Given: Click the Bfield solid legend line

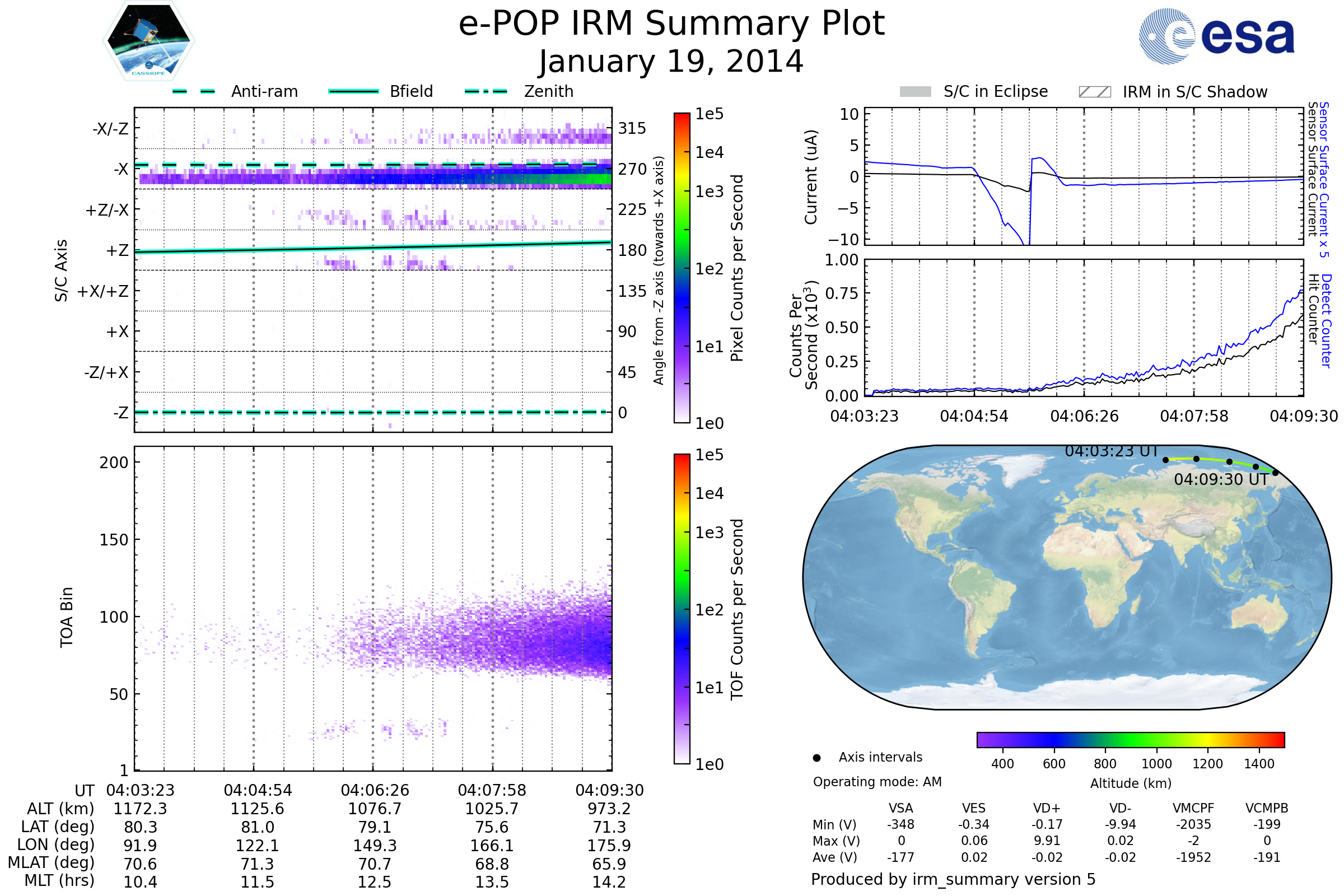Looking at the screenshot, I should click(x=353, y=91).
